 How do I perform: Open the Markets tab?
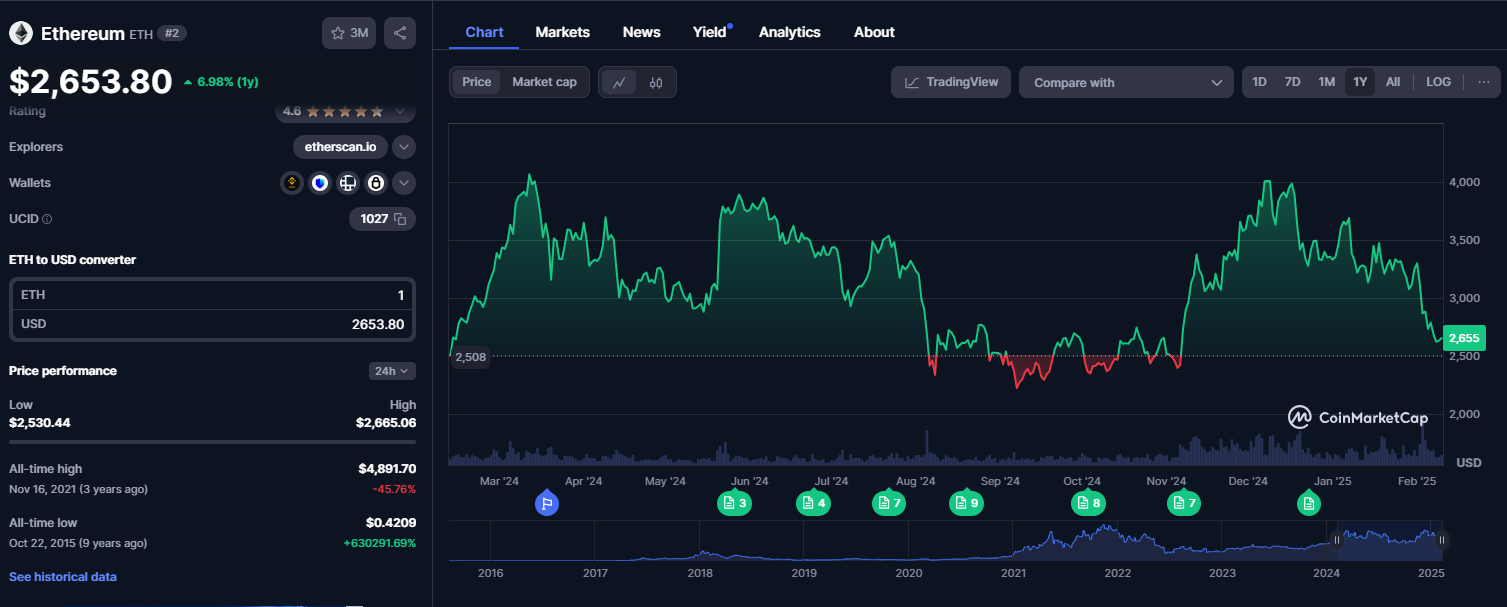coord(563,32)
